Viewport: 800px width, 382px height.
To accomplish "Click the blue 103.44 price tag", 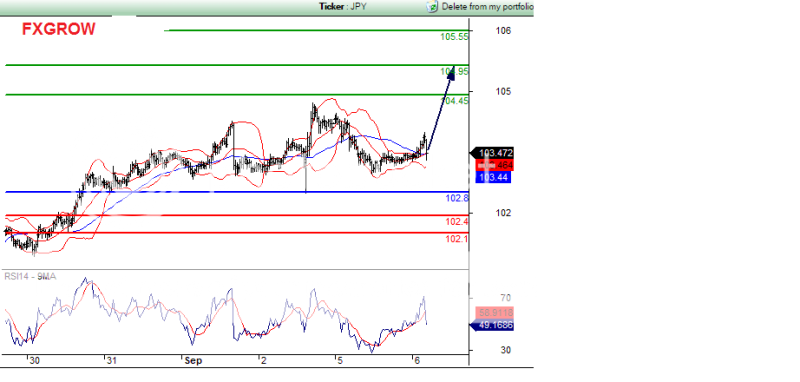I will [x=493, y=177].
